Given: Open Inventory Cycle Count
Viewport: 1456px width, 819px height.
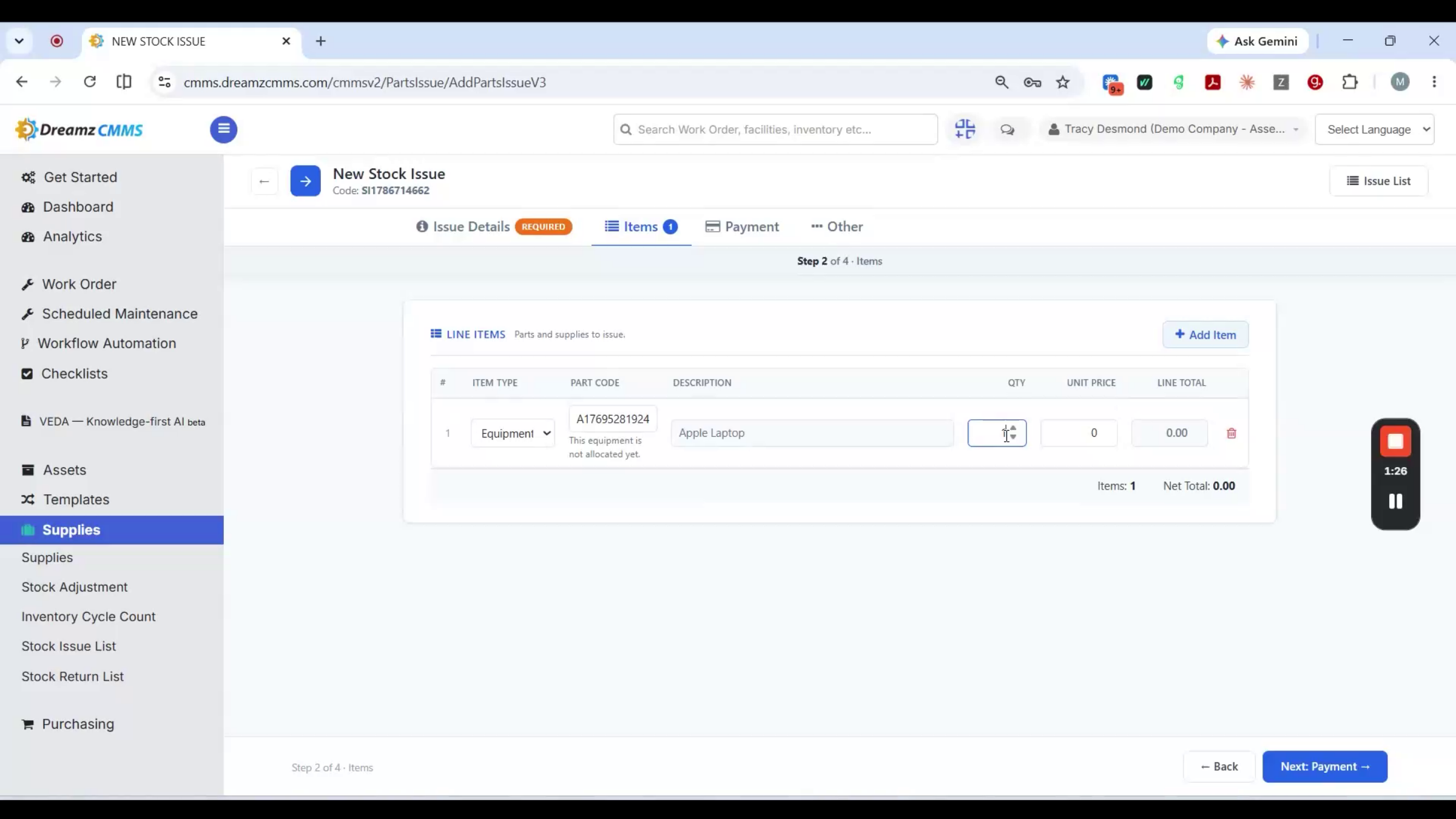Looking at the screenshot, I should coord(89,617).
